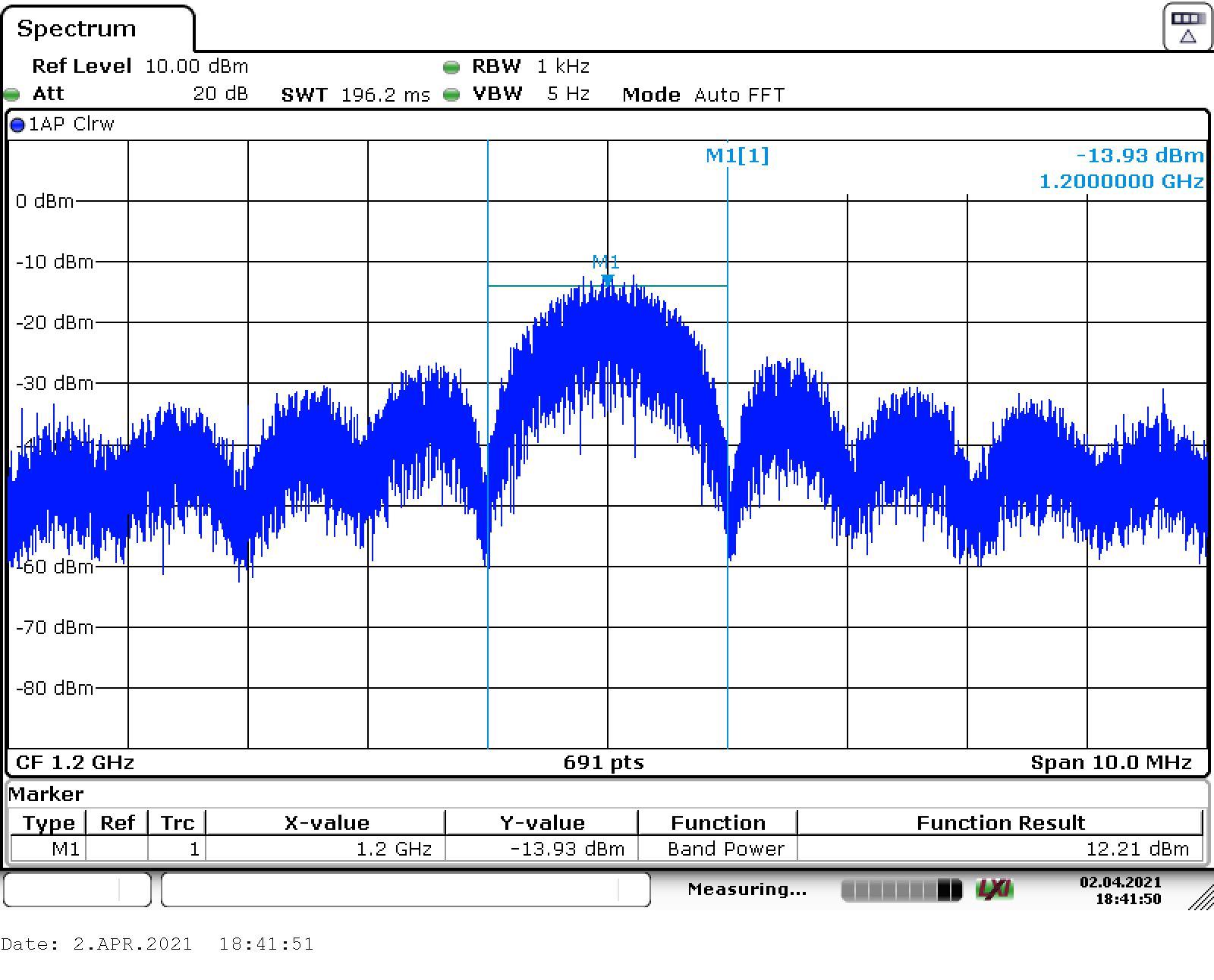The height and width of the screenshot is (980, 1214).
Task: Select the M1 marker triangle on the trace
Action: click(607, 280)
